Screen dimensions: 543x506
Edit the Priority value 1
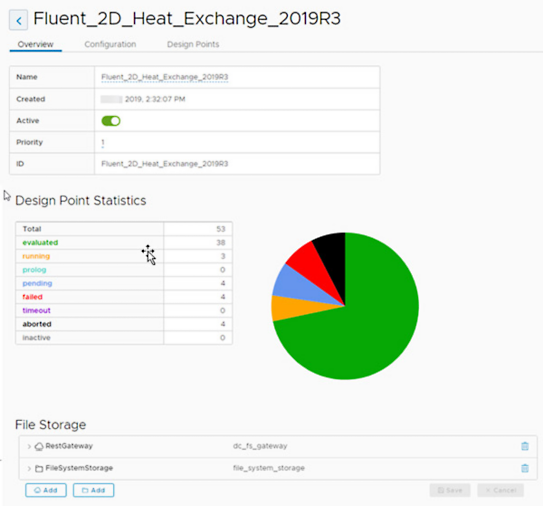(103, 142)
